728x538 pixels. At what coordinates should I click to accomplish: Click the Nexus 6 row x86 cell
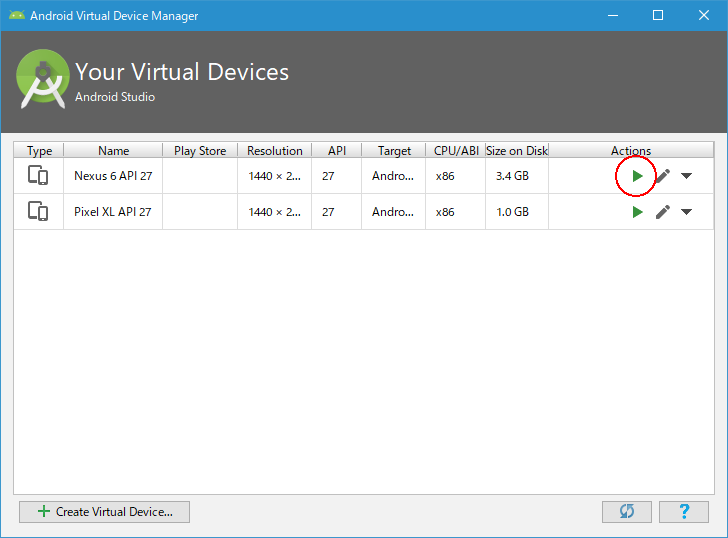point(455,176)
